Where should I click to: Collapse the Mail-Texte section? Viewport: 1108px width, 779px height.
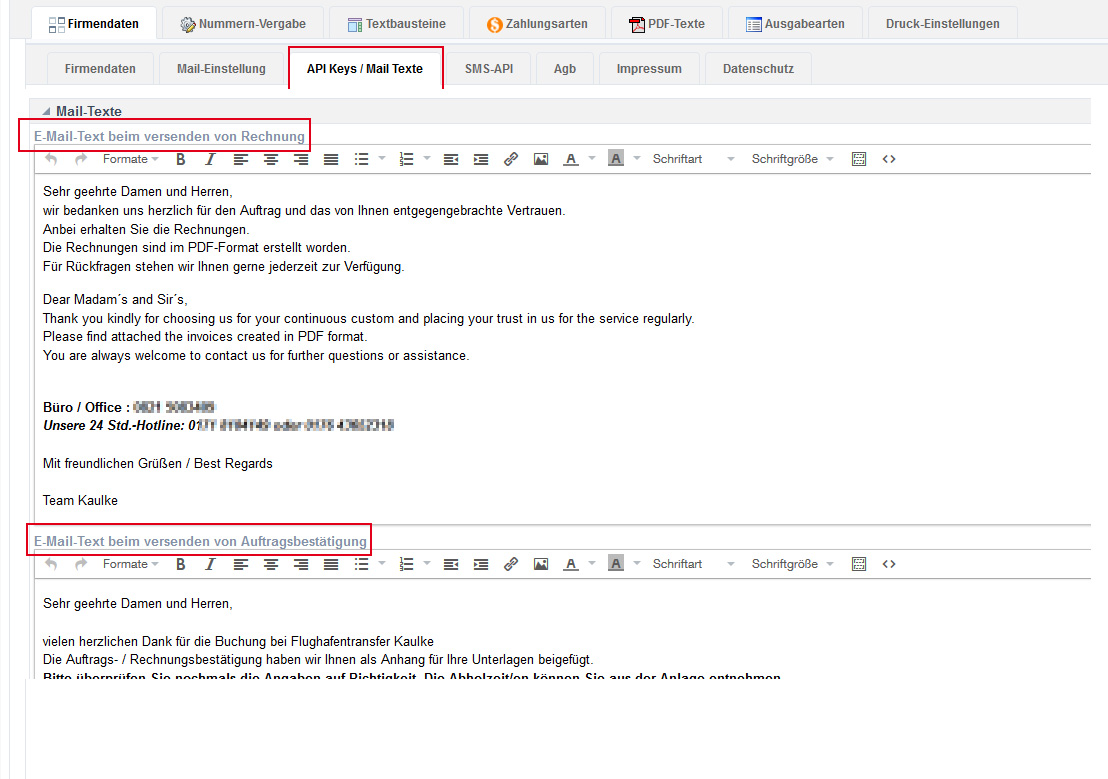click(45, 112)
